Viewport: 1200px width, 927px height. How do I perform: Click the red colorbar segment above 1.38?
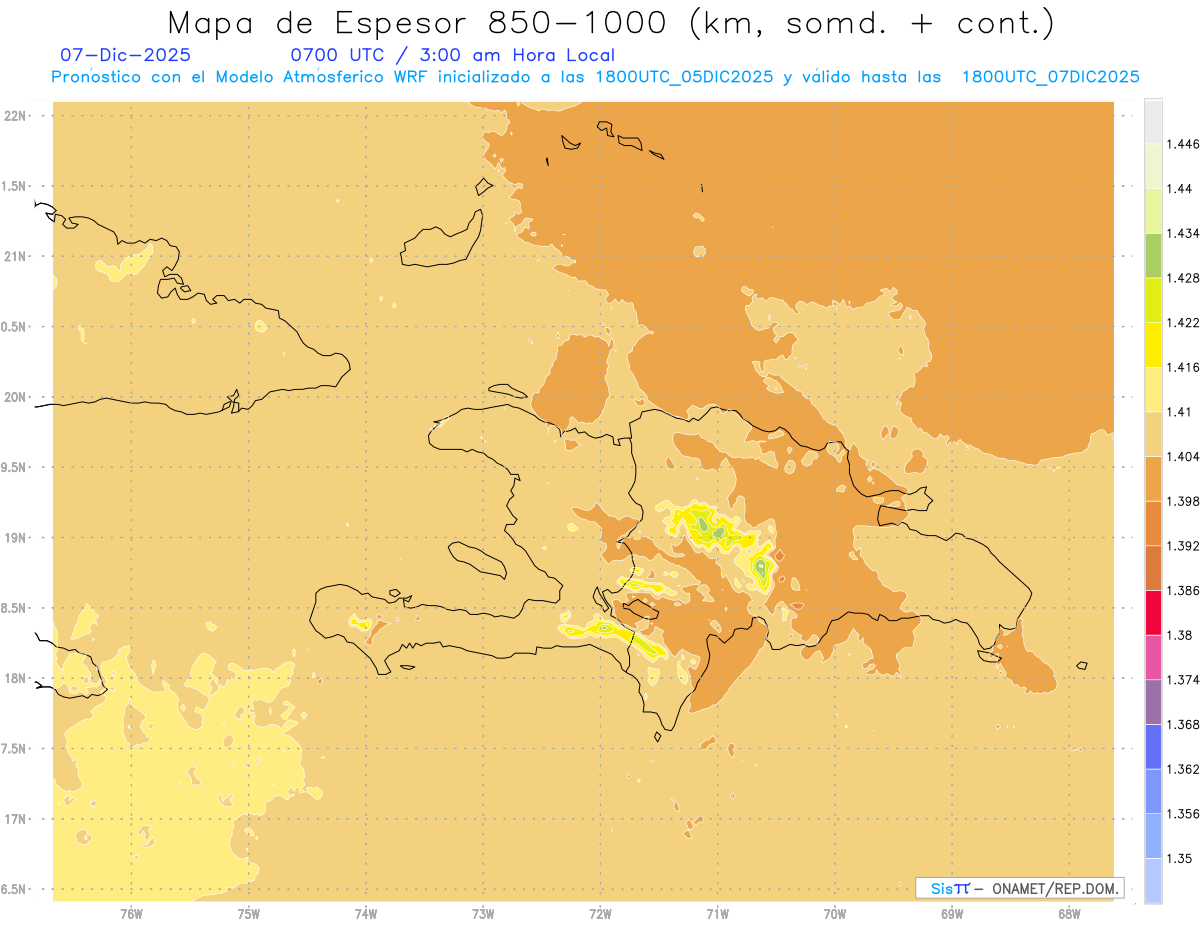[1153, 613]
